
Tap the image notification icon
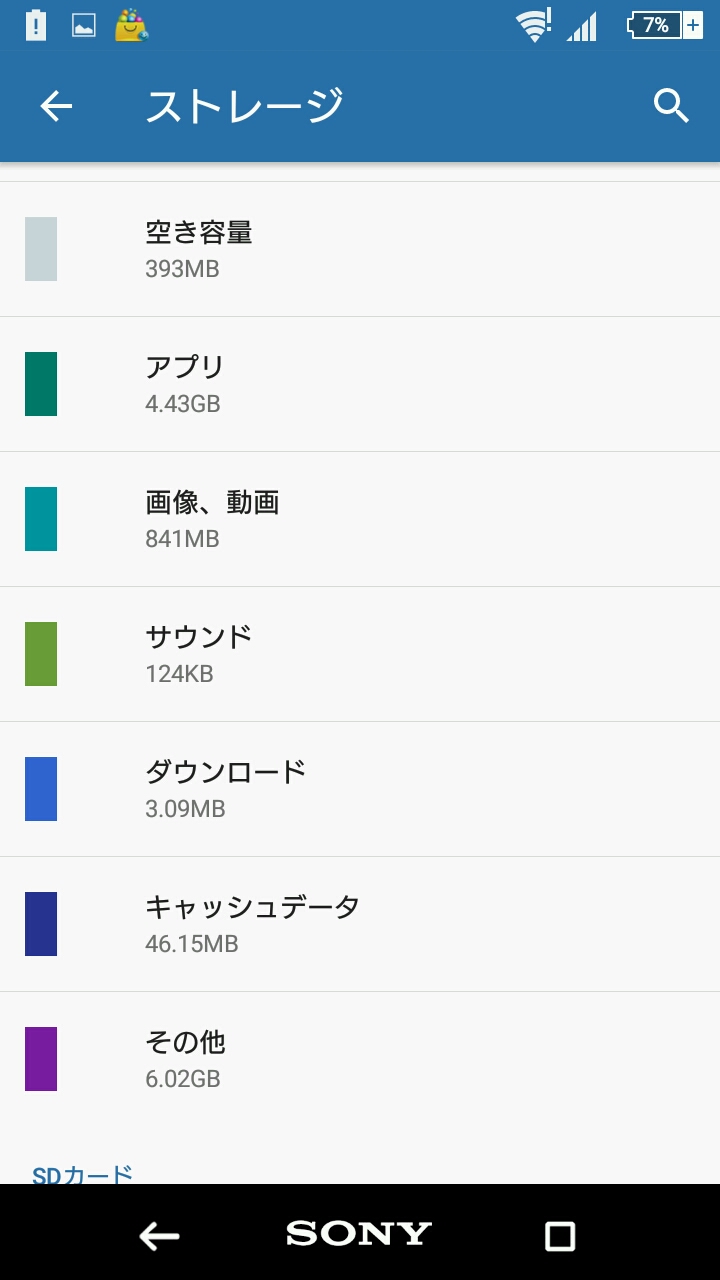(x=84, y=26)
